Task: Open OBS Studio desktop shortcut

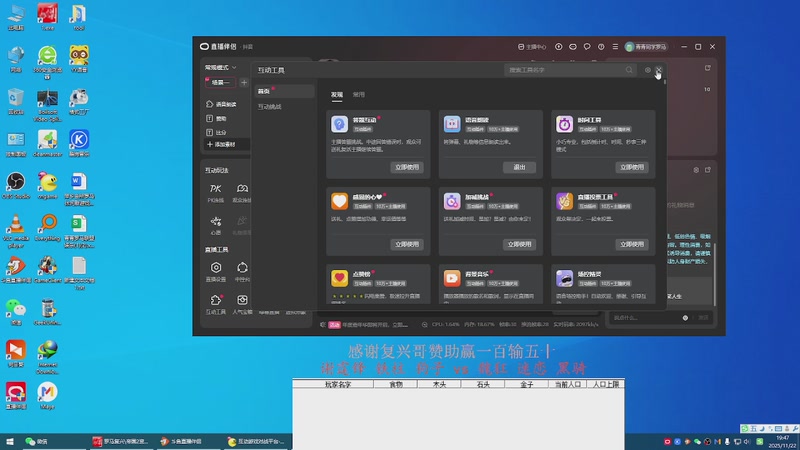Action: [x=16, y=185]
